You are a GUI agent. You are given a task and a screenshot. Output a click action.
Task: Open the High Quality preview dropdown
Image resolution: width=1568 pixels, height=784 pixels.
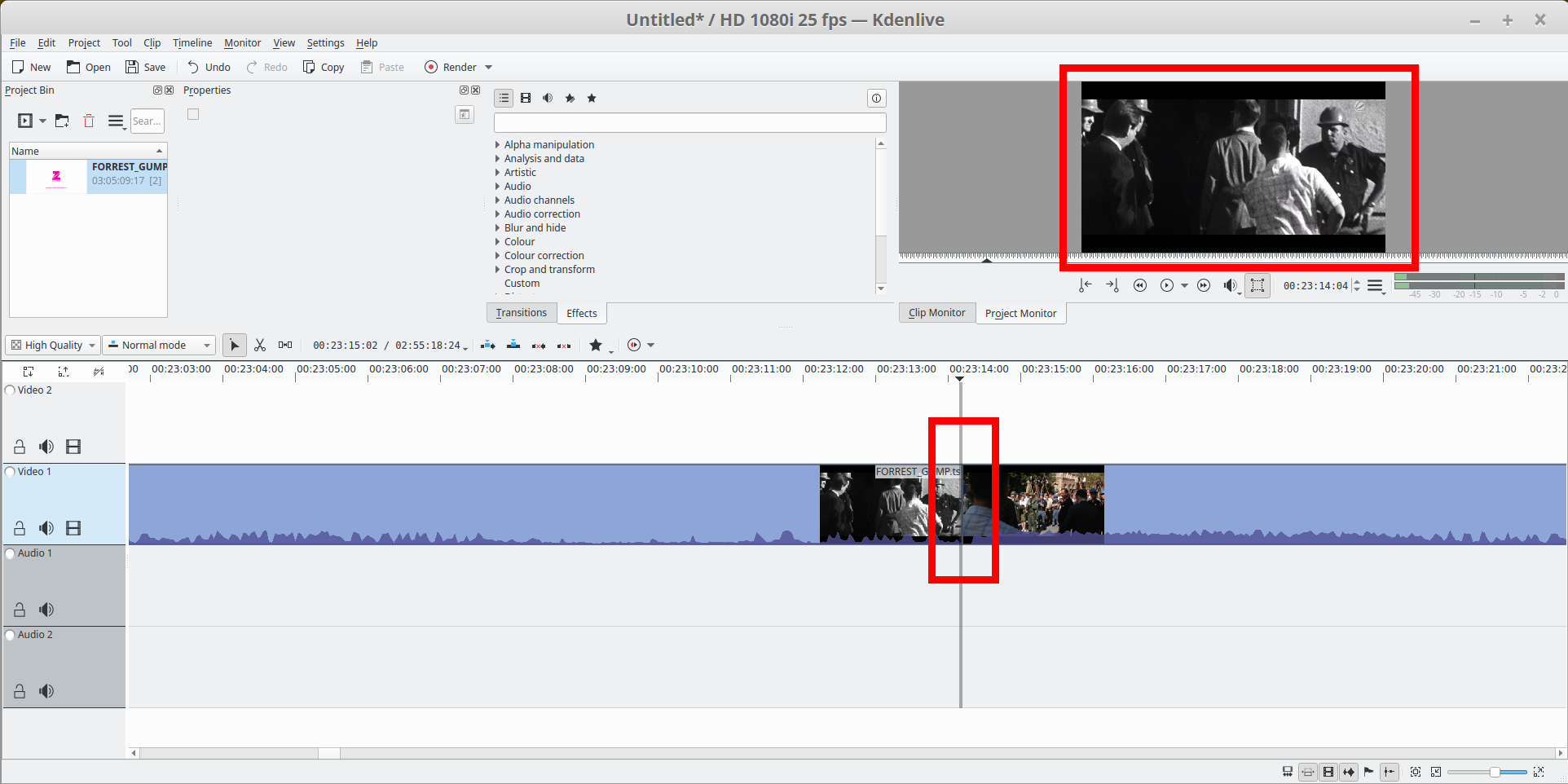pyautogui.click(x=53, y=346)
